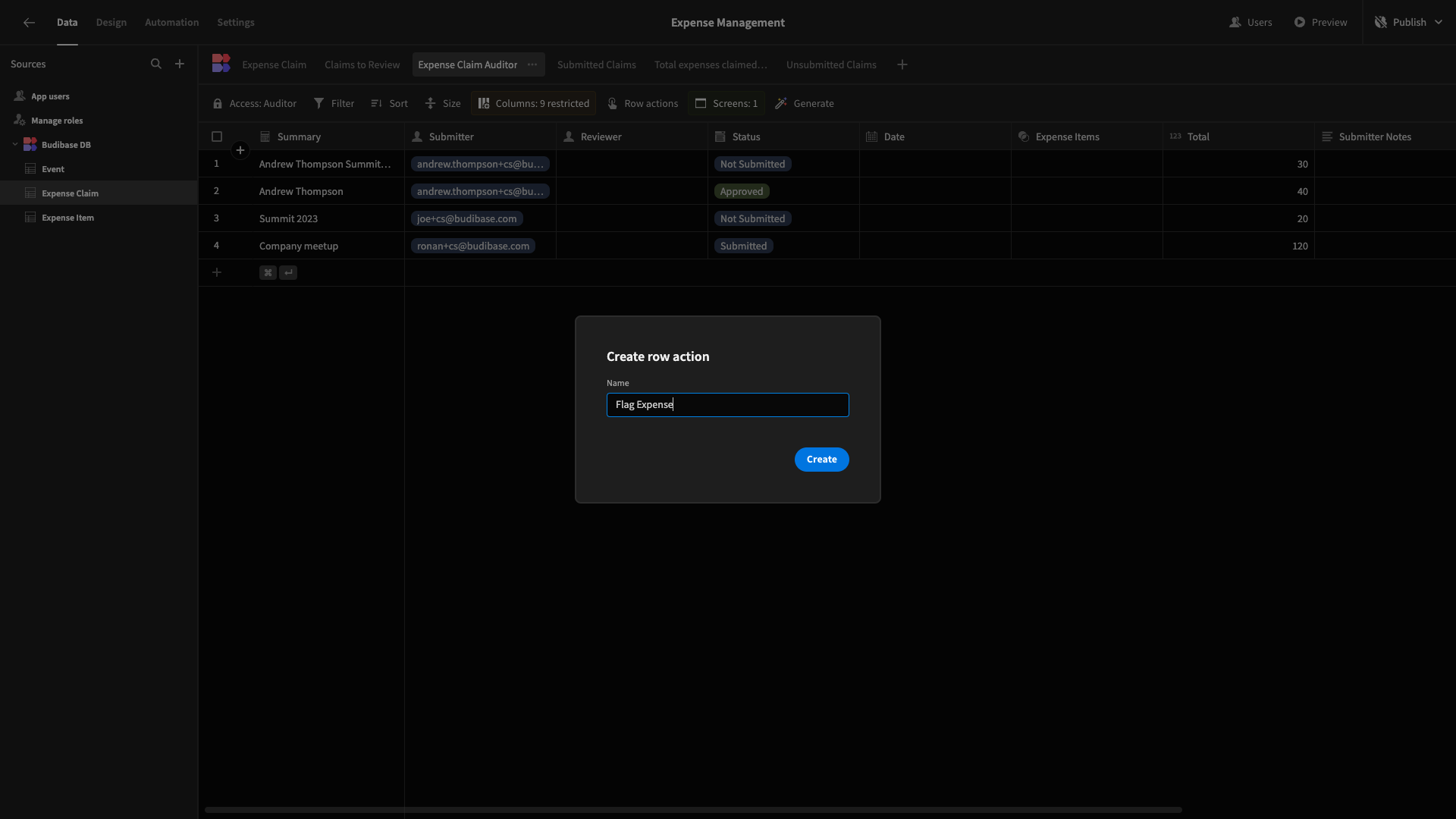Click the back arrow icon
Viewport: 1456px width, 819px height.
pos(29,23)
